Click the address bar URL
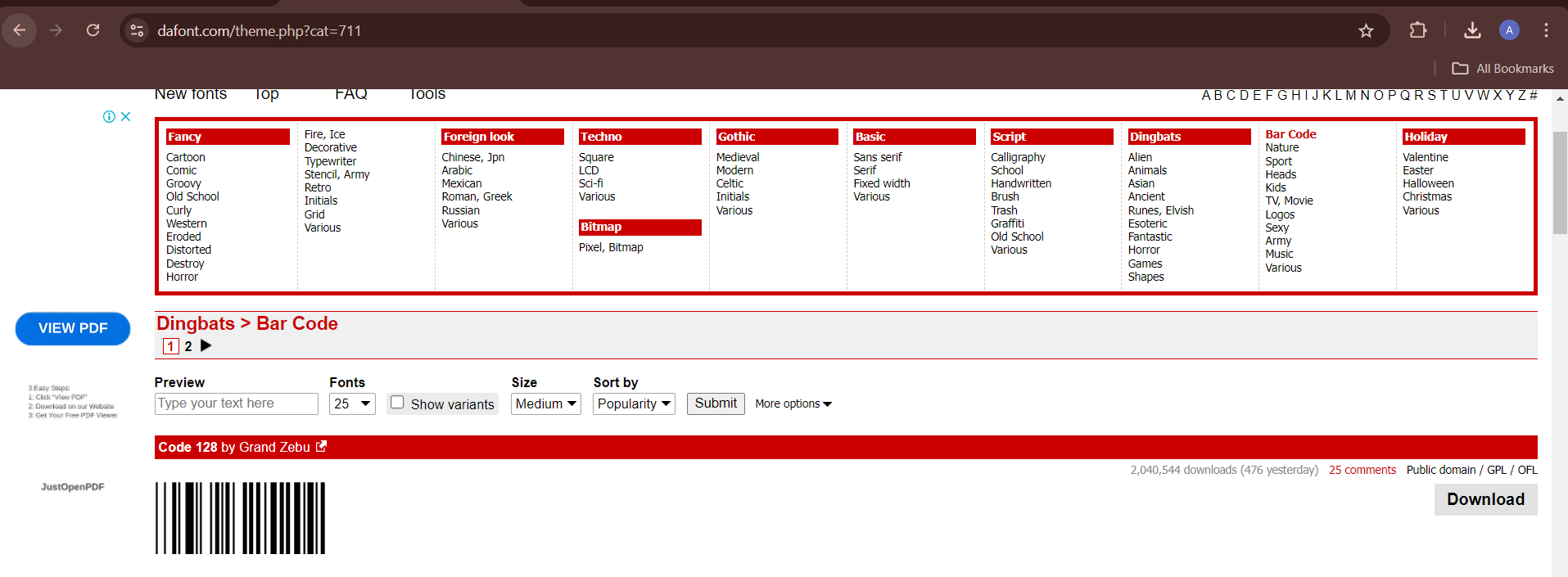 coord(259,31)
